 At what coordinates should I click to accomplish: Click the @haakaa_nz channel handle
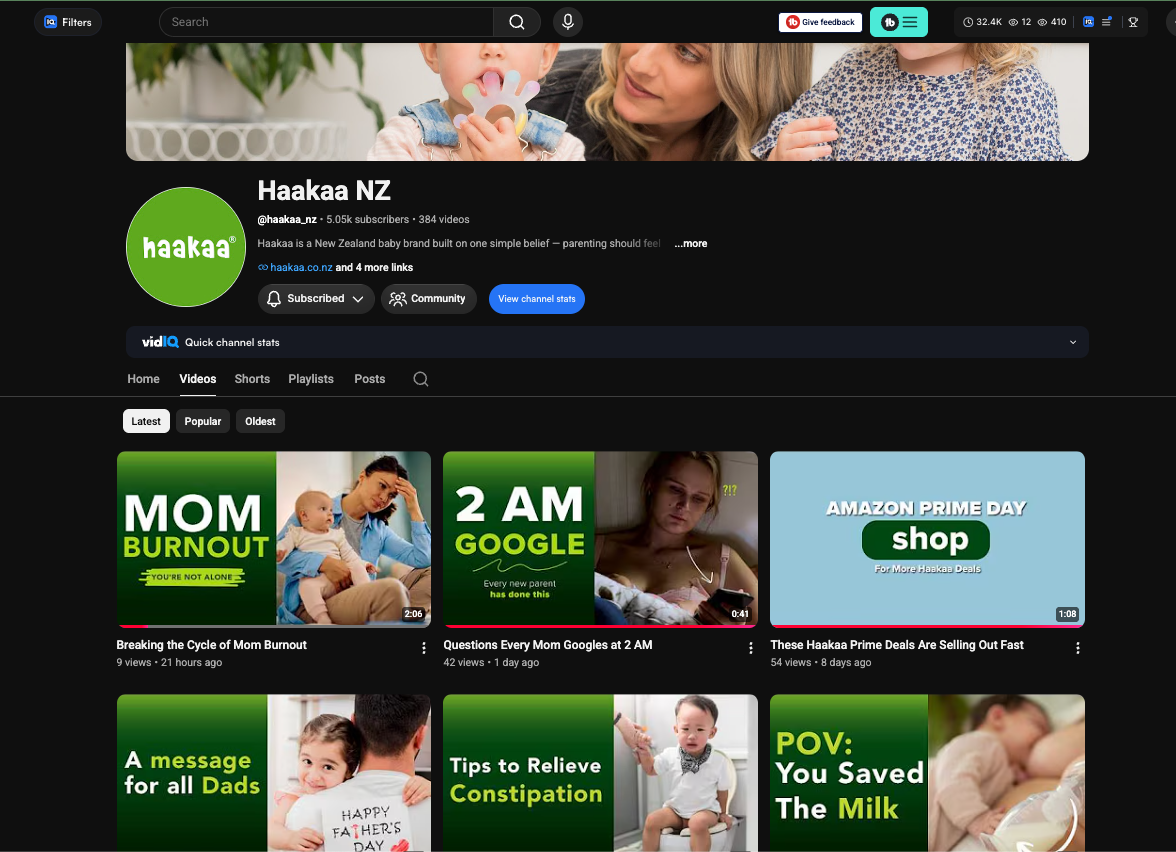point(287,220)
